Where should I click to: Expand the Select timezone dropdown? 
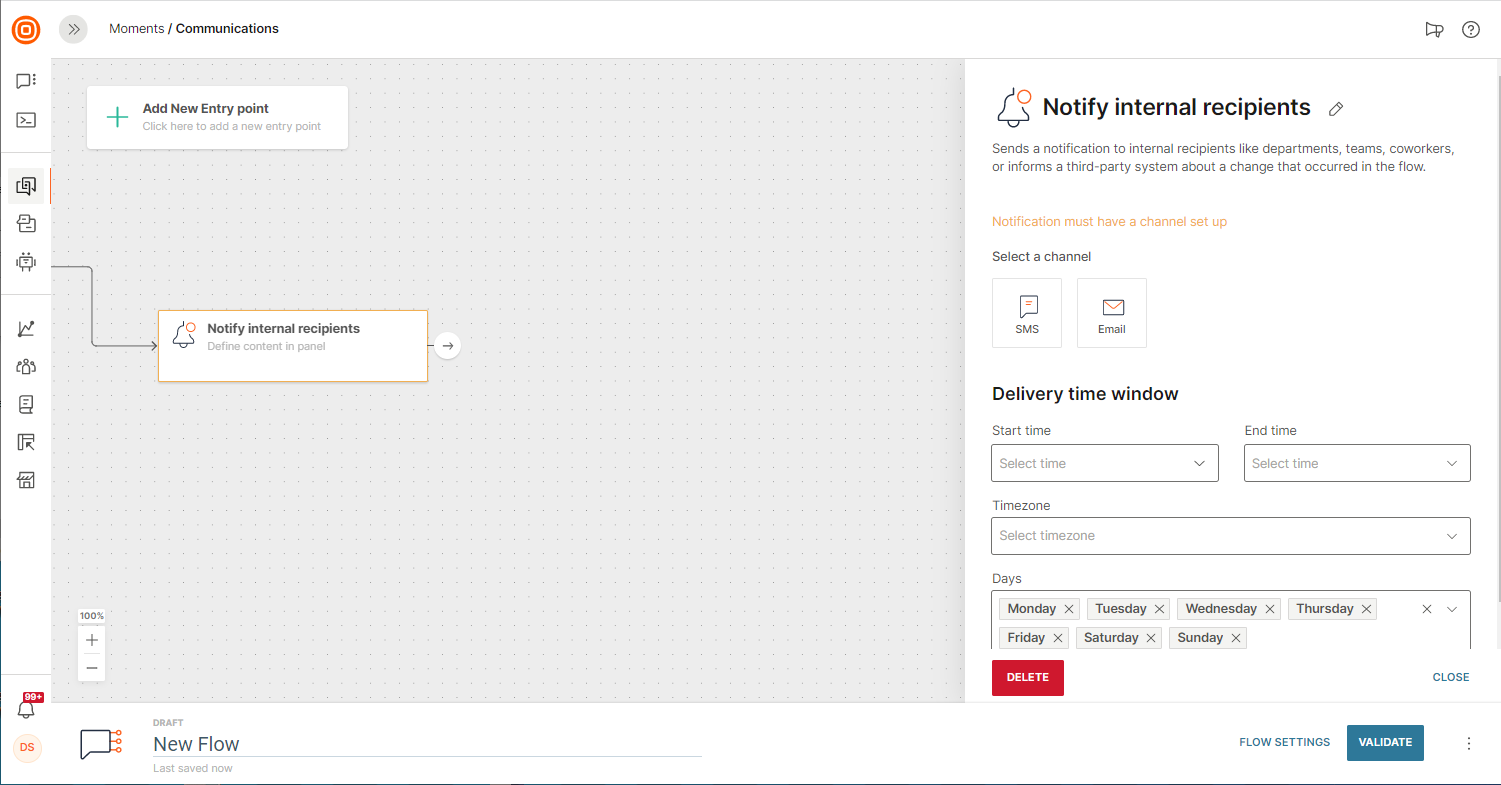(1230, 536)
